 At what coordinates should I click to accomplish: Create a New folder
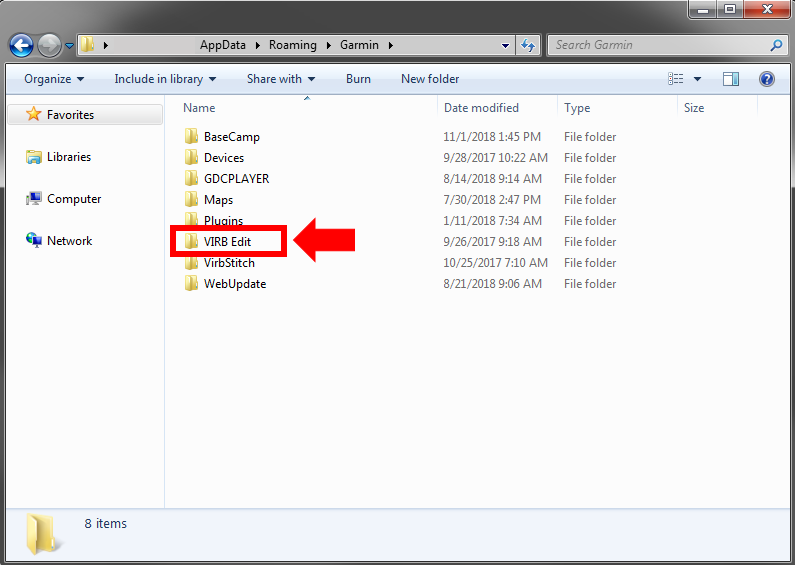pyautogui.click(x=430, y=79)
